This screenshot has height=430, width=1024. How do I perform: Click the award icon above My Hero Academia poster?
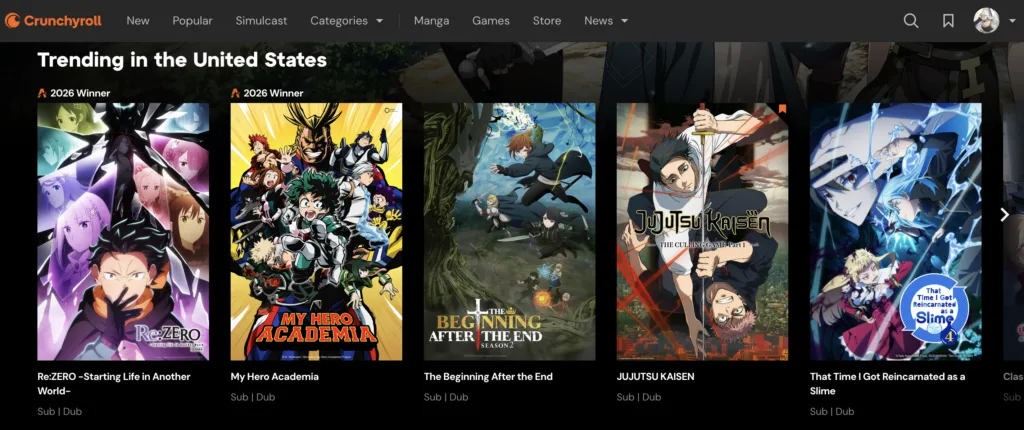tap(236, 93)
